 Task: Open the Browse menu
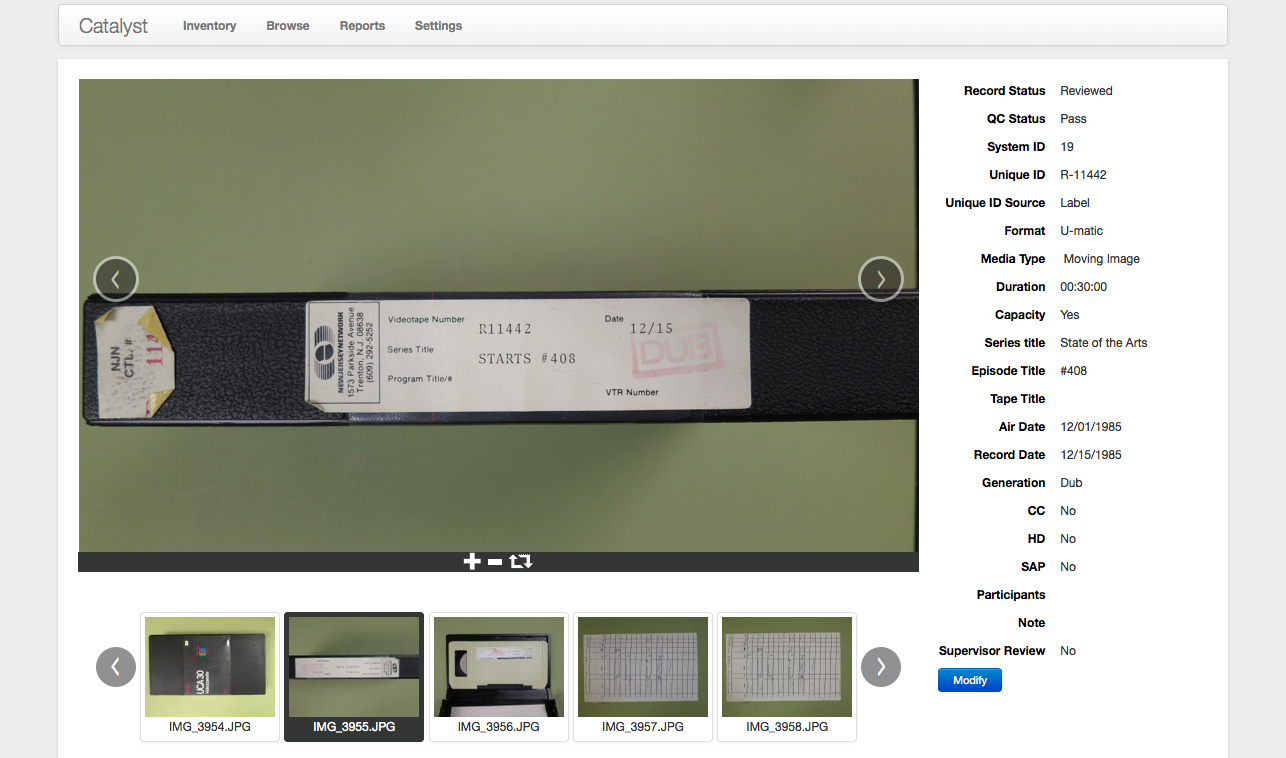click(287, 26)
